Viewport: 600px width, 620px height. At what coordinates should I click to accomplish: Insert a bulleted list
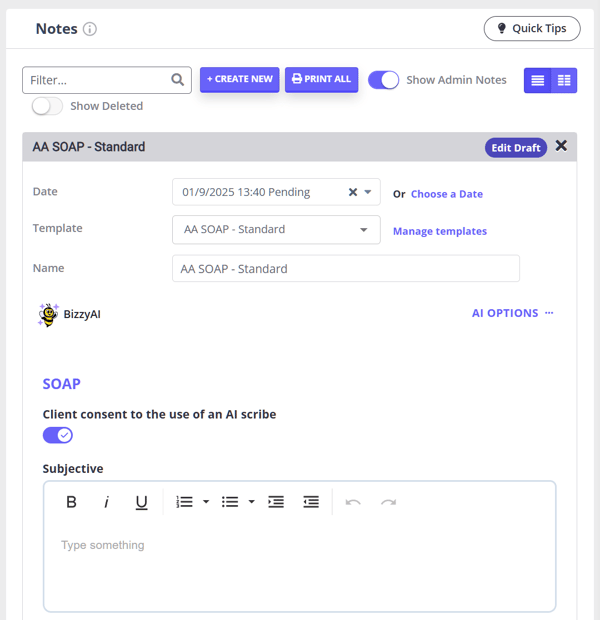point(230,502)
